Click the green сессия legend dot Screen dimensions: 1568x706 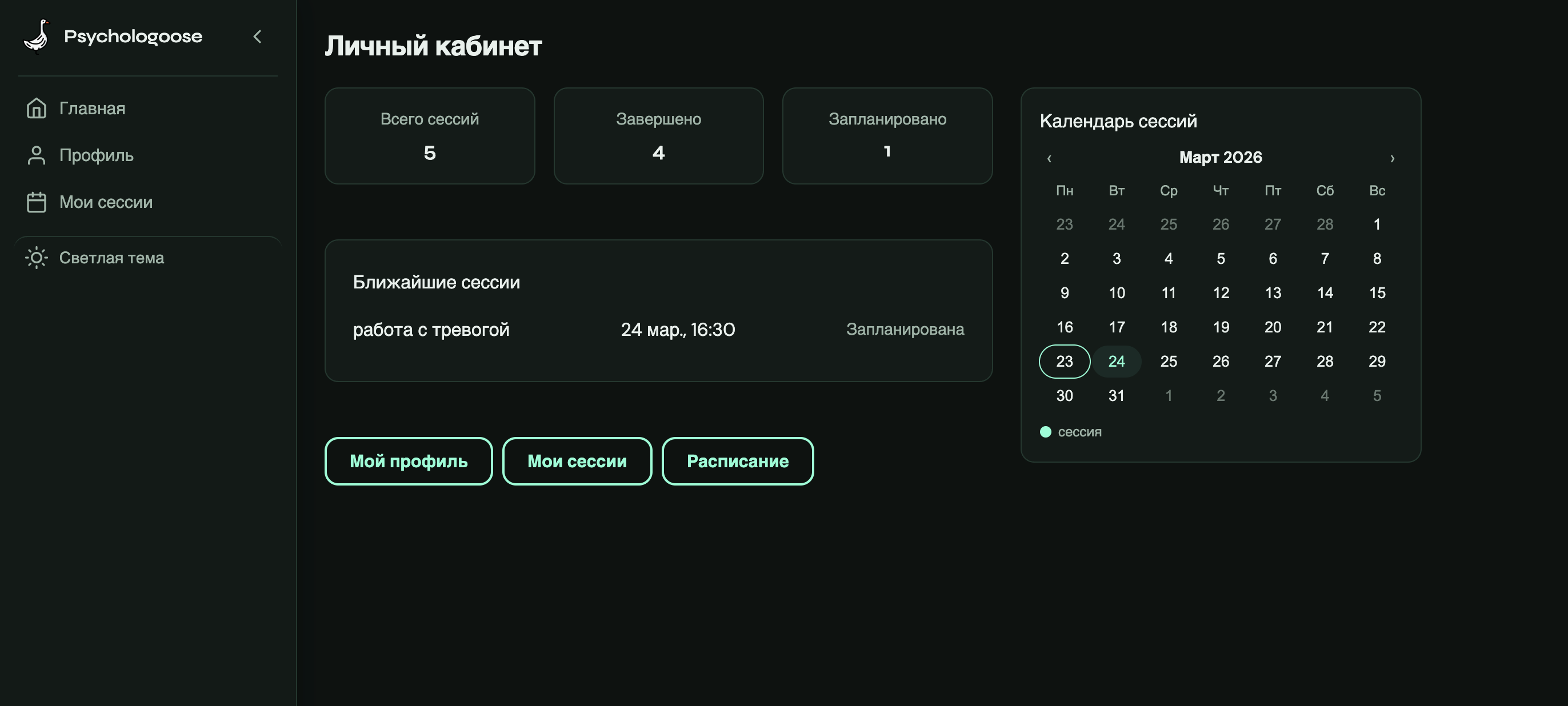click(1046, 431)
